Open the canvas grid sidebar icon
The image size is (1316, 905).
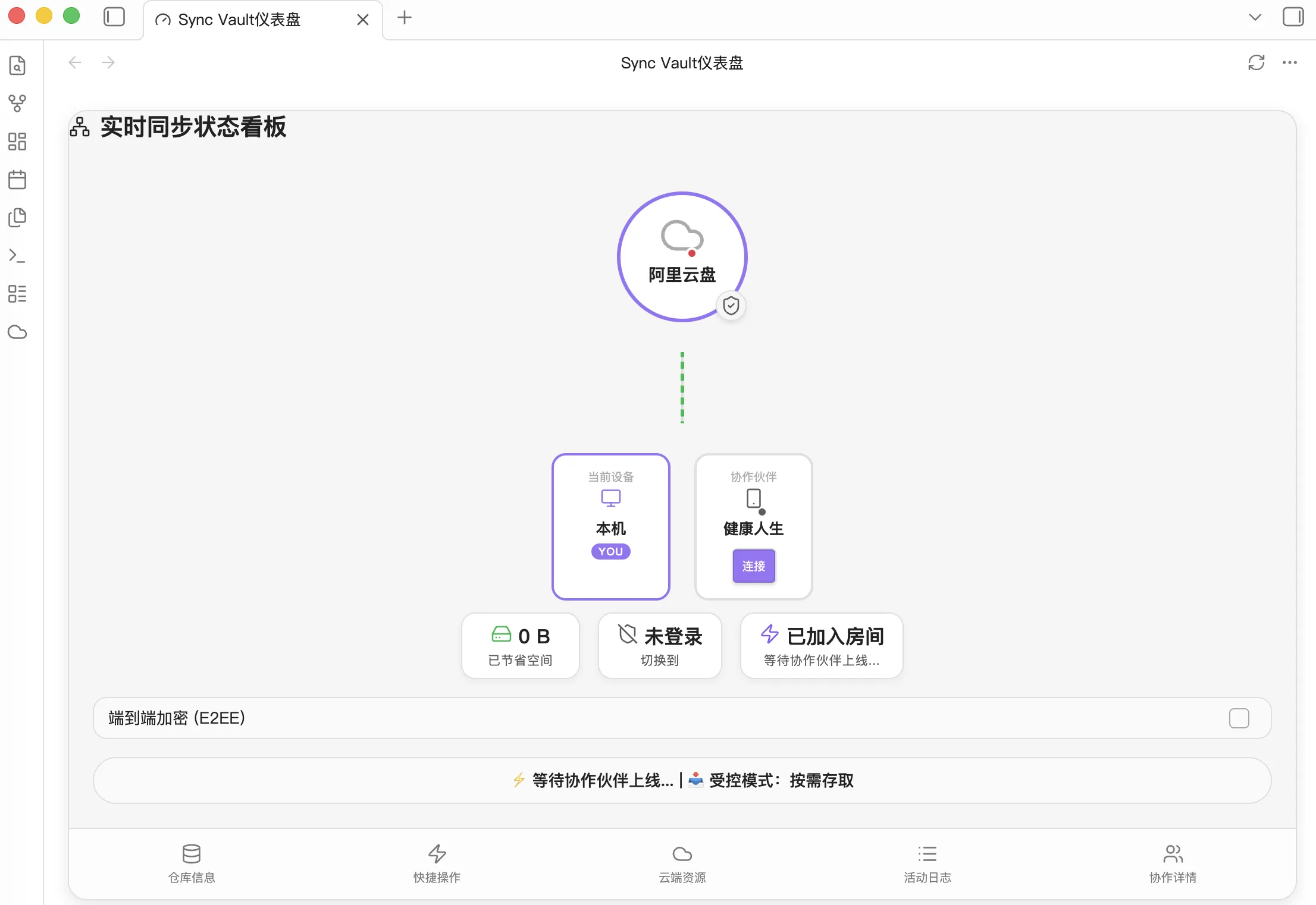click(x=17, y=142)
